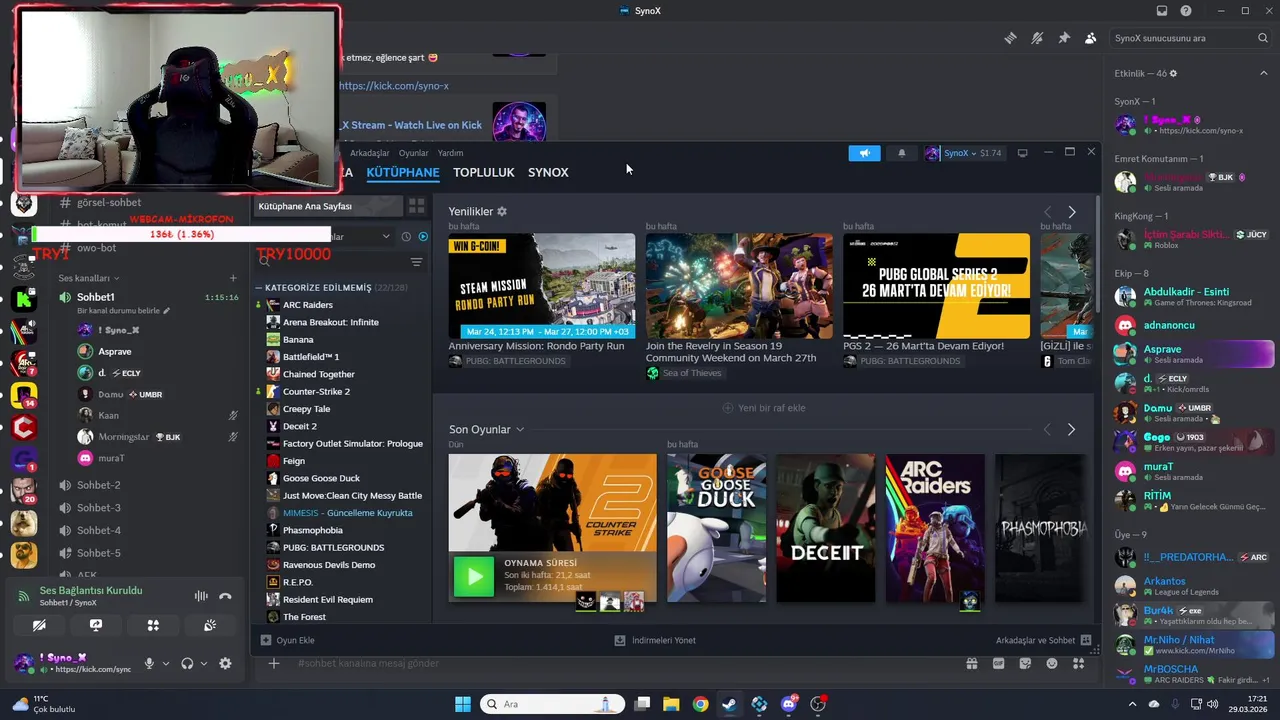Sort Steam library by recent activity
Screen dimensions: 1280x720
click(406, 236)
